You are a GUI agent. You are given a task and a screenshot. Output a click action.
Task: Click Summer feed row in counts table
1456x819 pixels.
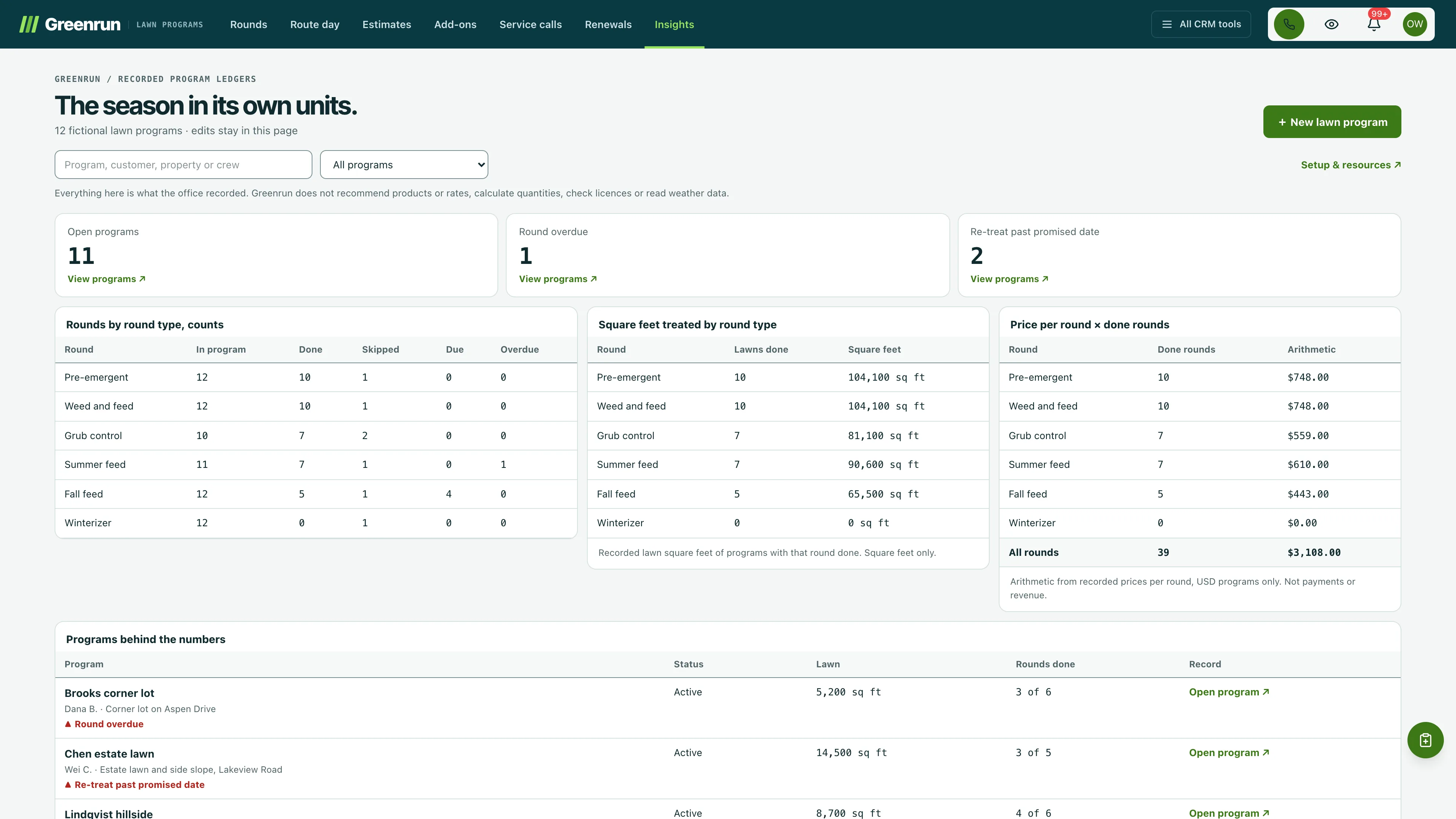(316, 464)
